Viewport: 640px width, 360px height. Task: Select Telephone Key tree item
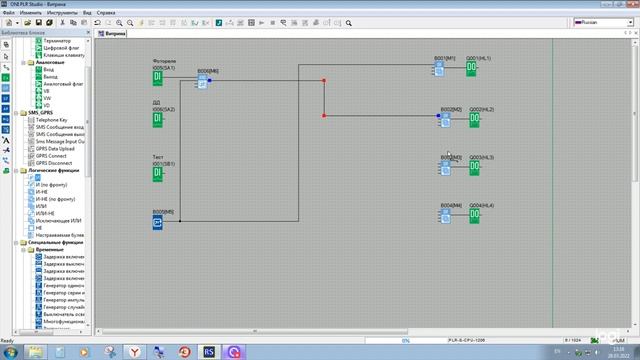(x=51, y=120)
